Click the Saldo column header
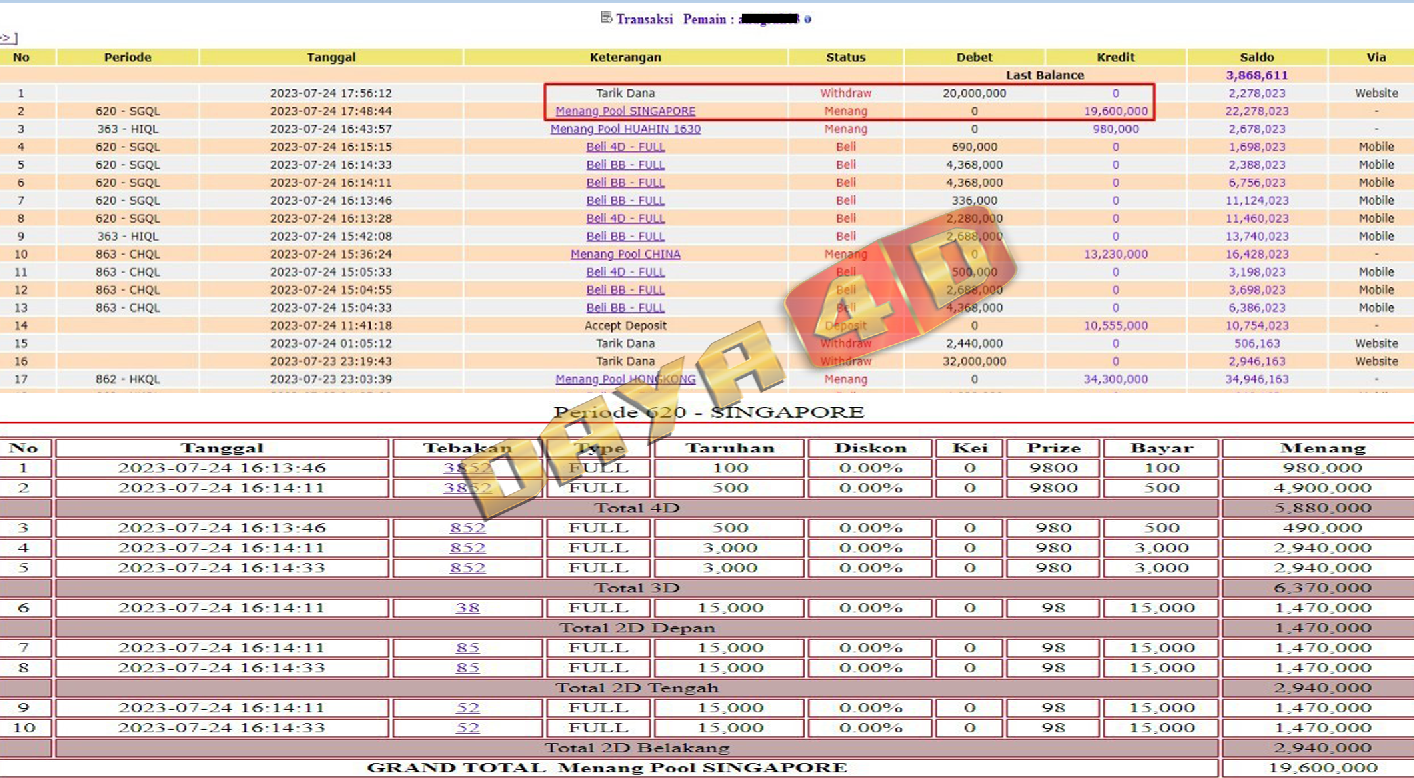Viewport: 1414px width, 778px height. tap(1256, 57)
